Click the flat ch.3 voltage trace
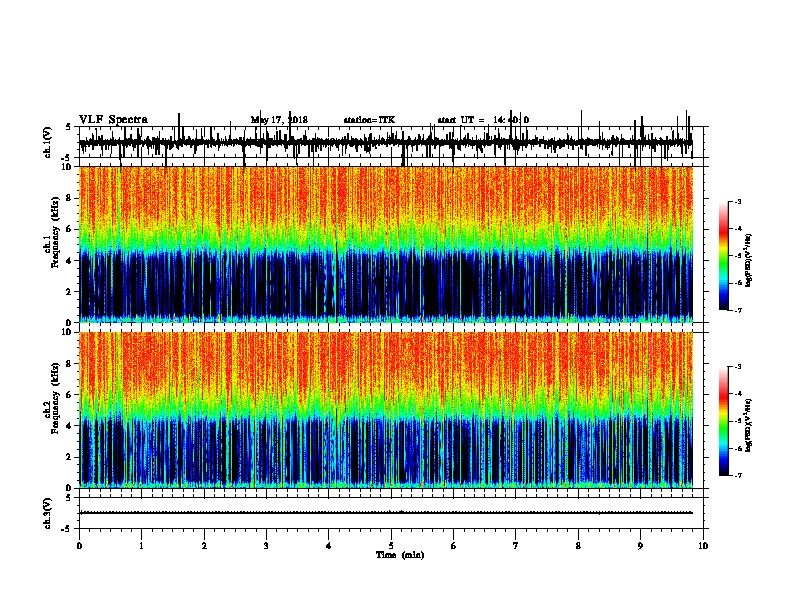Viewport: 792px width, 612px height. [x=385, y=513]
